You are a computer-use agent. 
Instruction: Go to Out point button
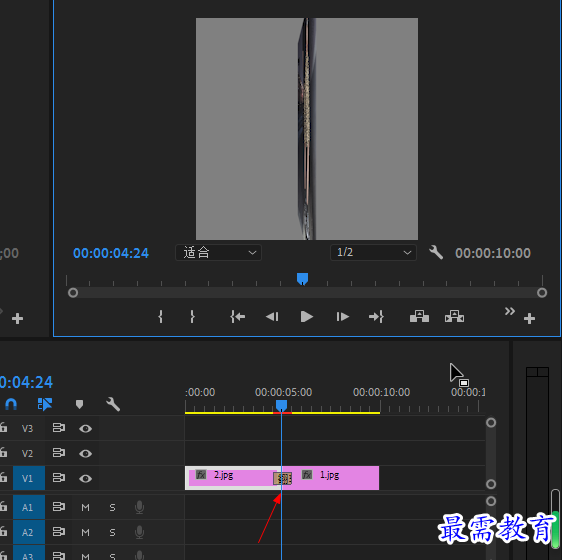click(x=376, y=317)
